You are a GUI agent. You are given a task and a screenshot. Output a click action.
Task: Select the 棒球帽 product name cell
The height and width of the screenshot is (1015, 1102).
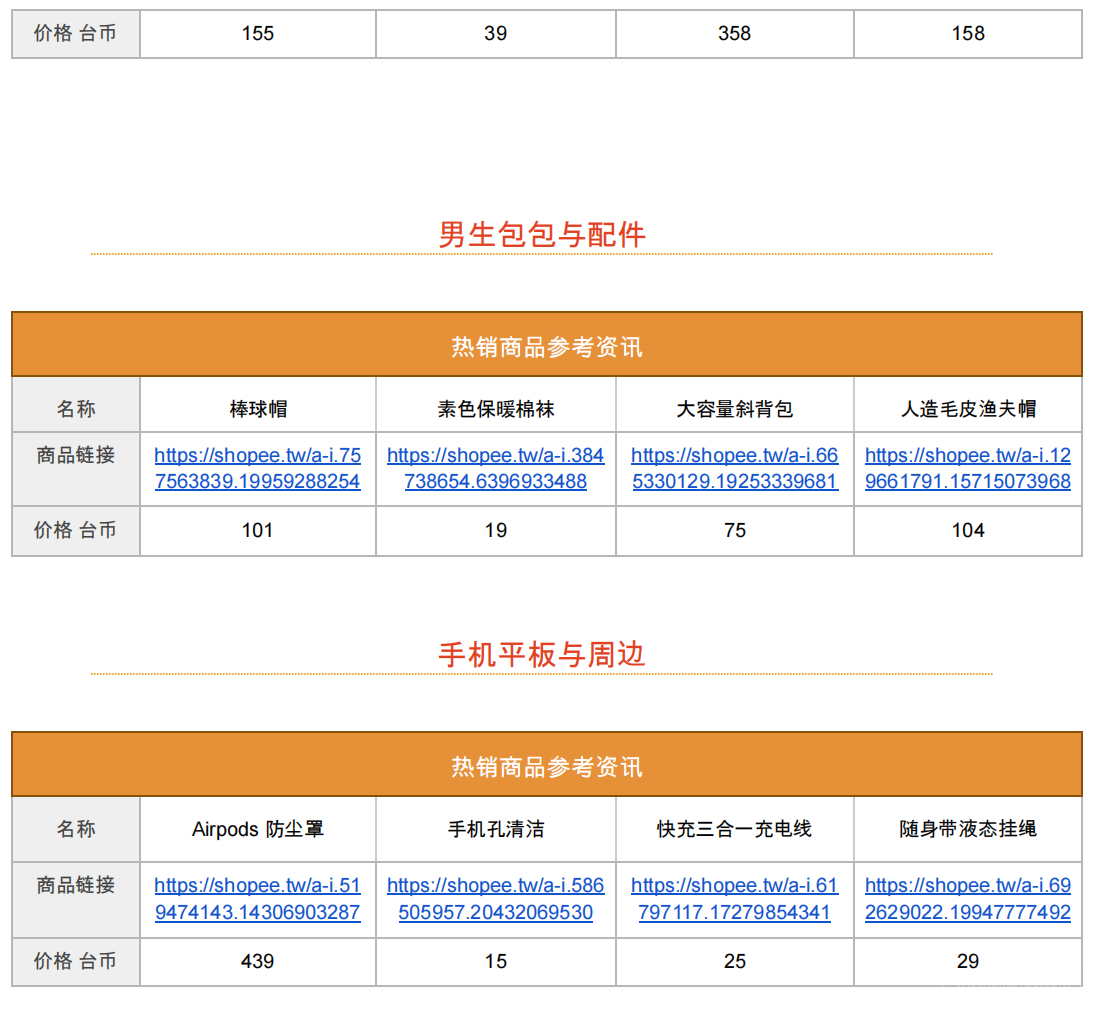pyautogui.click(x=257, y=404)
